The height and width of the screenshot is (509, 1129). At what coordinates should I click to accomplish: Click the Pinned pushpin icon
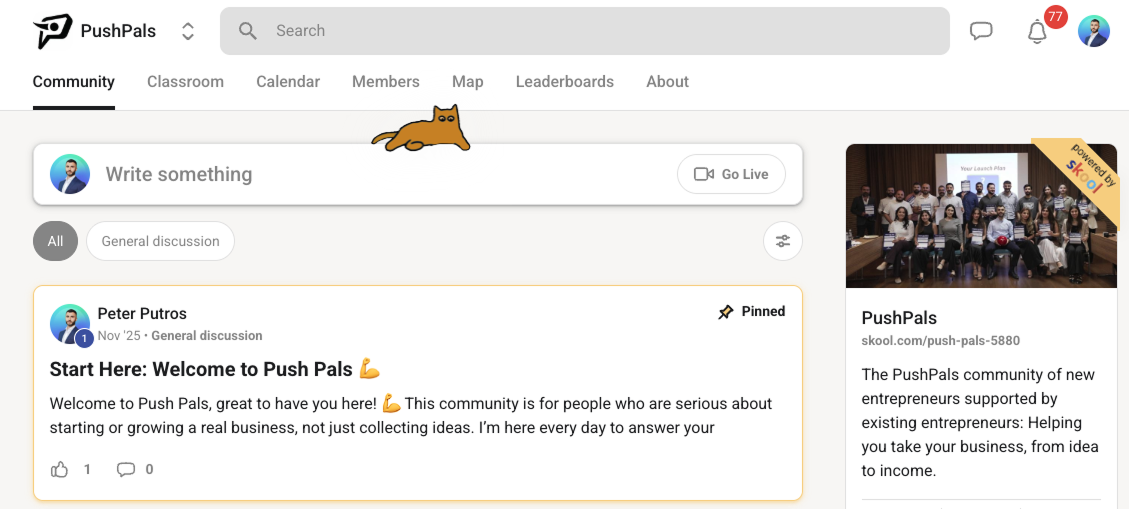pyautogui.click(x=726, y=312)
